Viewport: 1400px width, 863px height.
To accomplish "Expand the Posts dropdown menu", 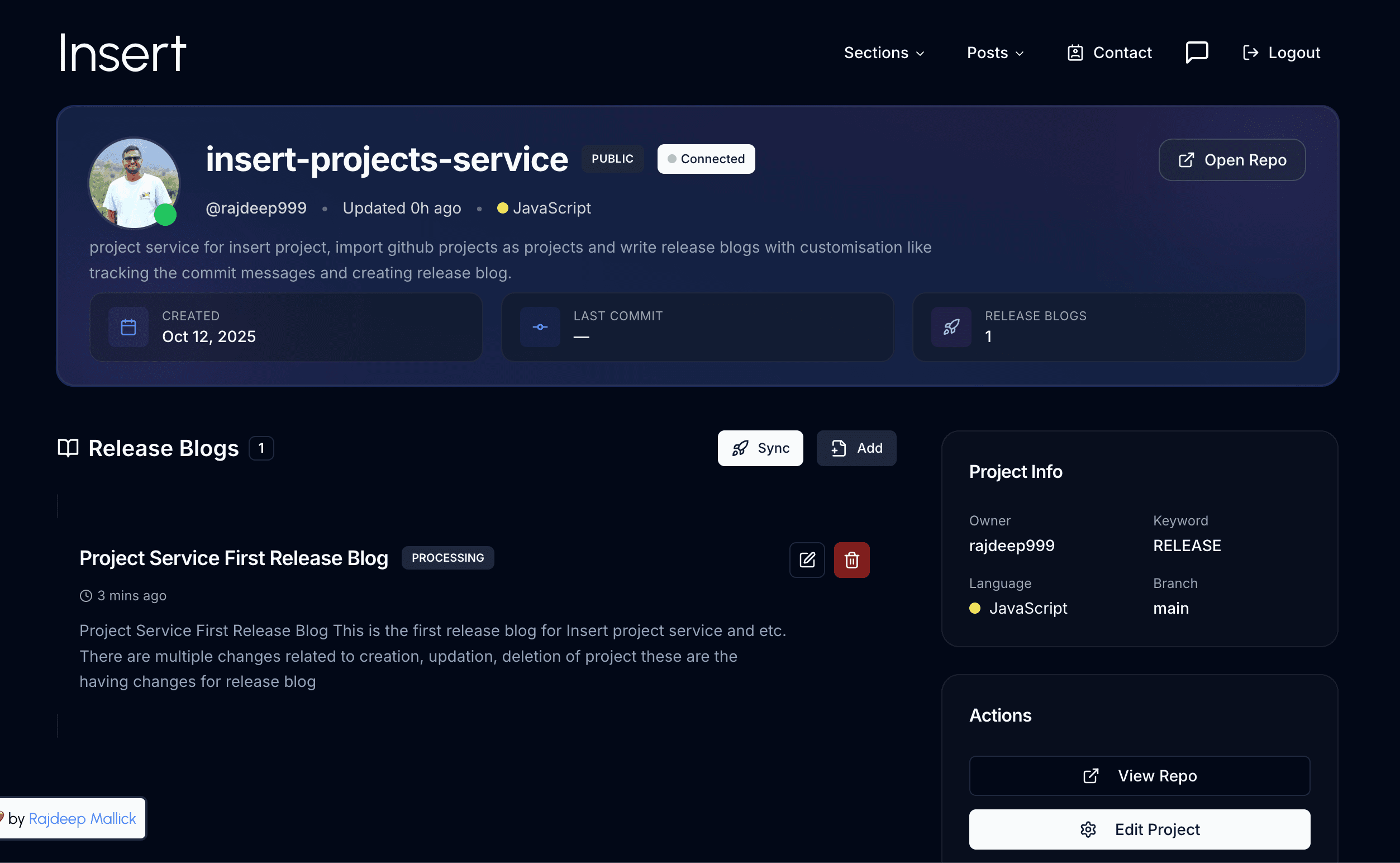I will (995, 53).
